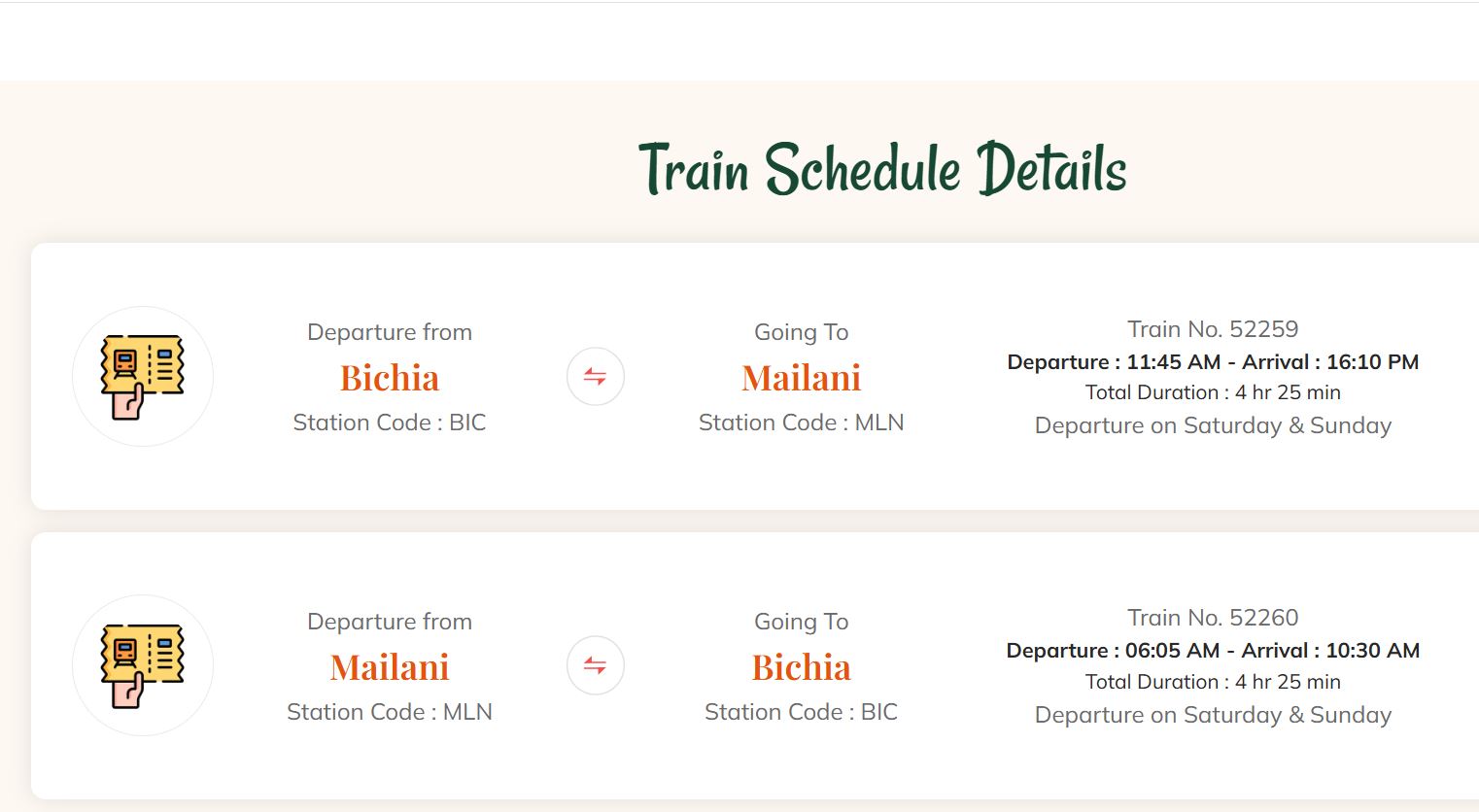The width and height of the screenshot is (1479, 812).
Task: Select the swap arrows icon between Bichia and Mailani
Action: point(595,376)
